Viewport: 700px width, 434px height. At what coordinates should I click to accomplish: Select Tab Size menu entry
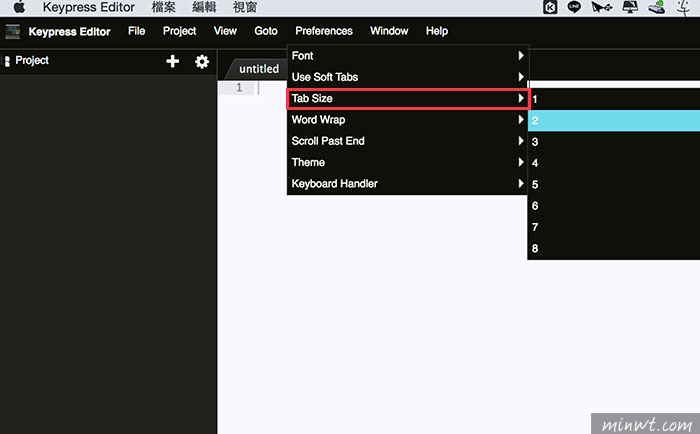408,99
